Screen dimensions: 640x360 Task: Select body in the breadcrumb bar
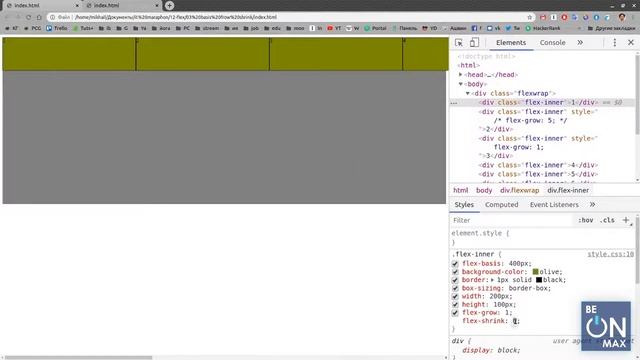coord(484,190)
